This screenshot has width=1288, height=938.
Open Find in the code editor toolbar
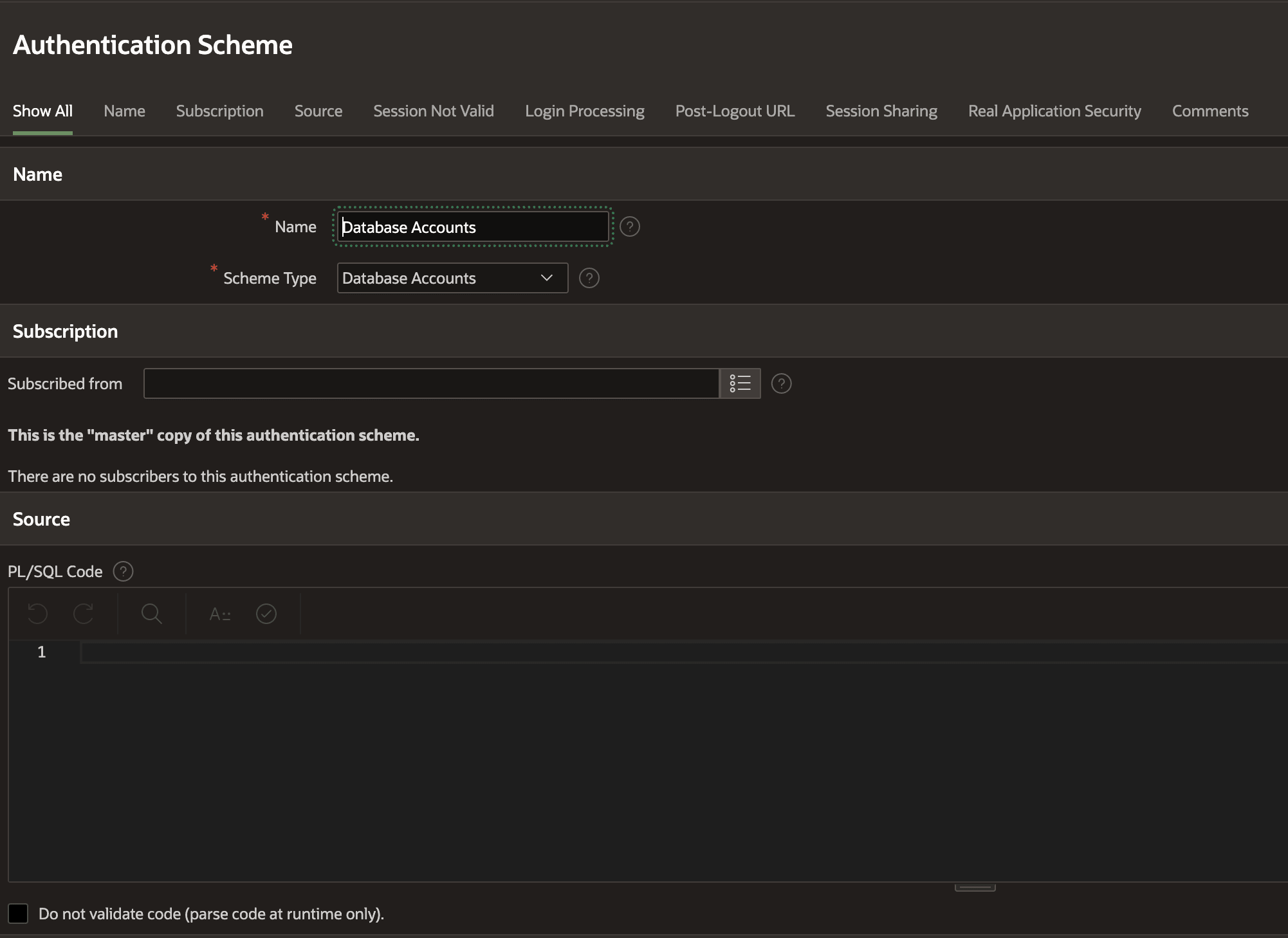tap(151, 614)
